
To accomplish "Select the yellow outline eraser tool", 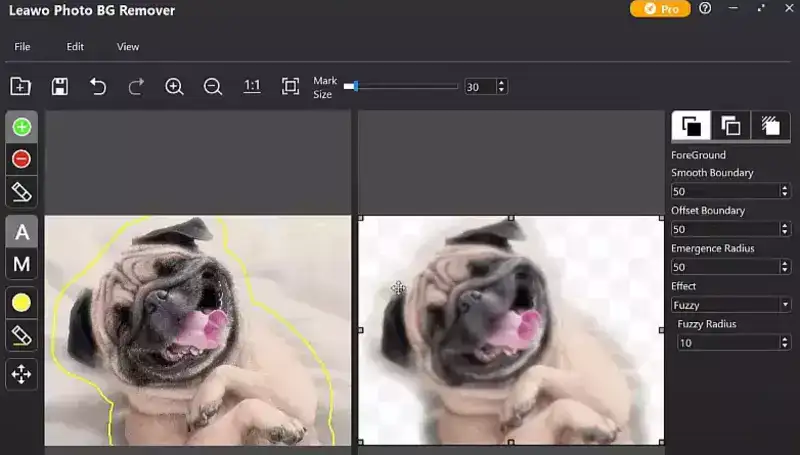I will pyautogui.click(x=21, y=336).
